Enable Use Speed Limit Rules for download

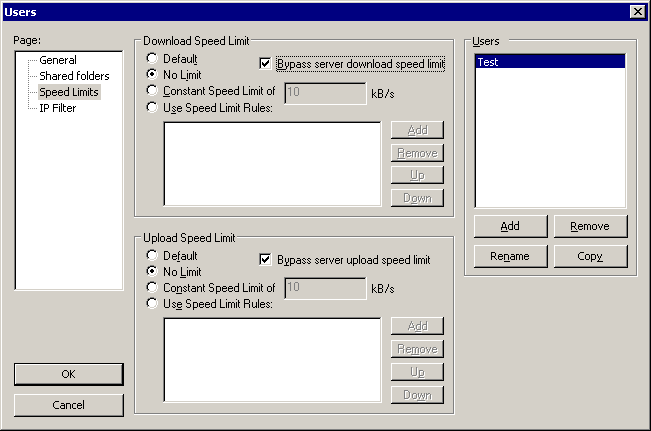[152, 107]
